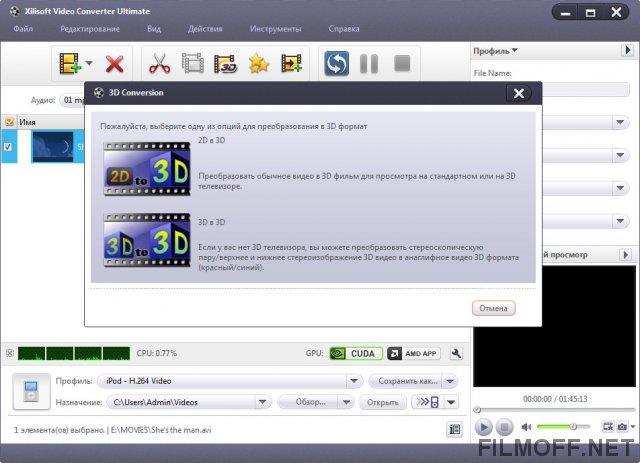The height and width of the screenshot is (463, 640).
Task: Click the Обзор browse button
Action: (x=309, y=402)
